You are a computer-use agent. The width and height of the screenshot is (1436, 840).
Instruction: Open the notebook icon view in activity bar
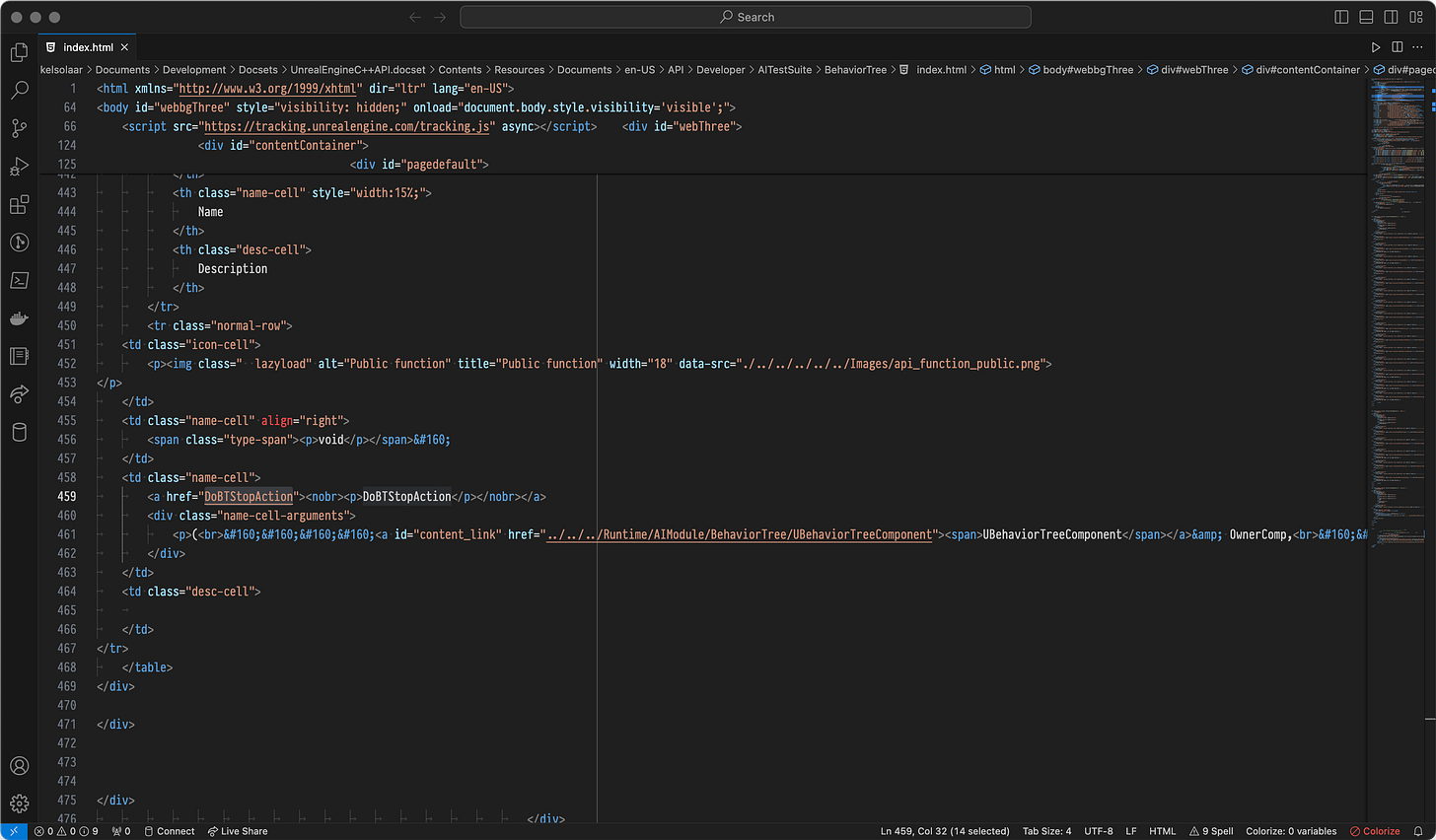[x=19, y=356]
